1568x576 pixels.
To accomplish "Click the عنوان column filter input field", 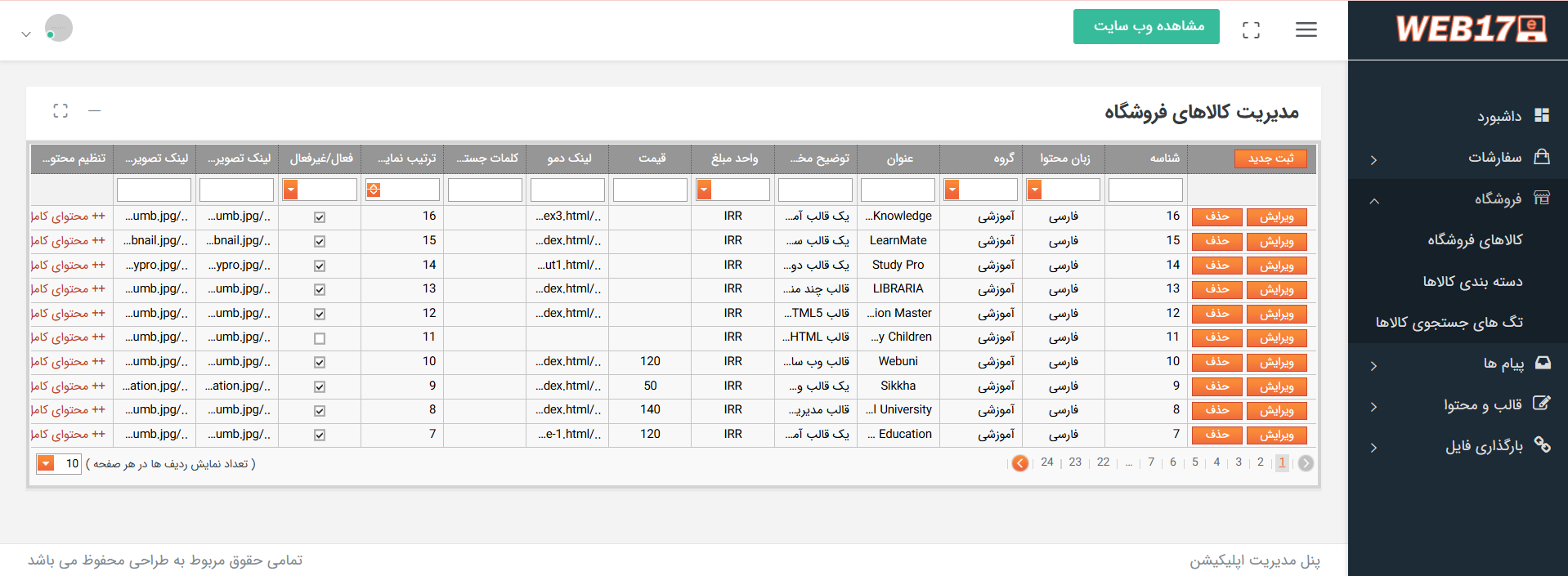I will (898, 190).
